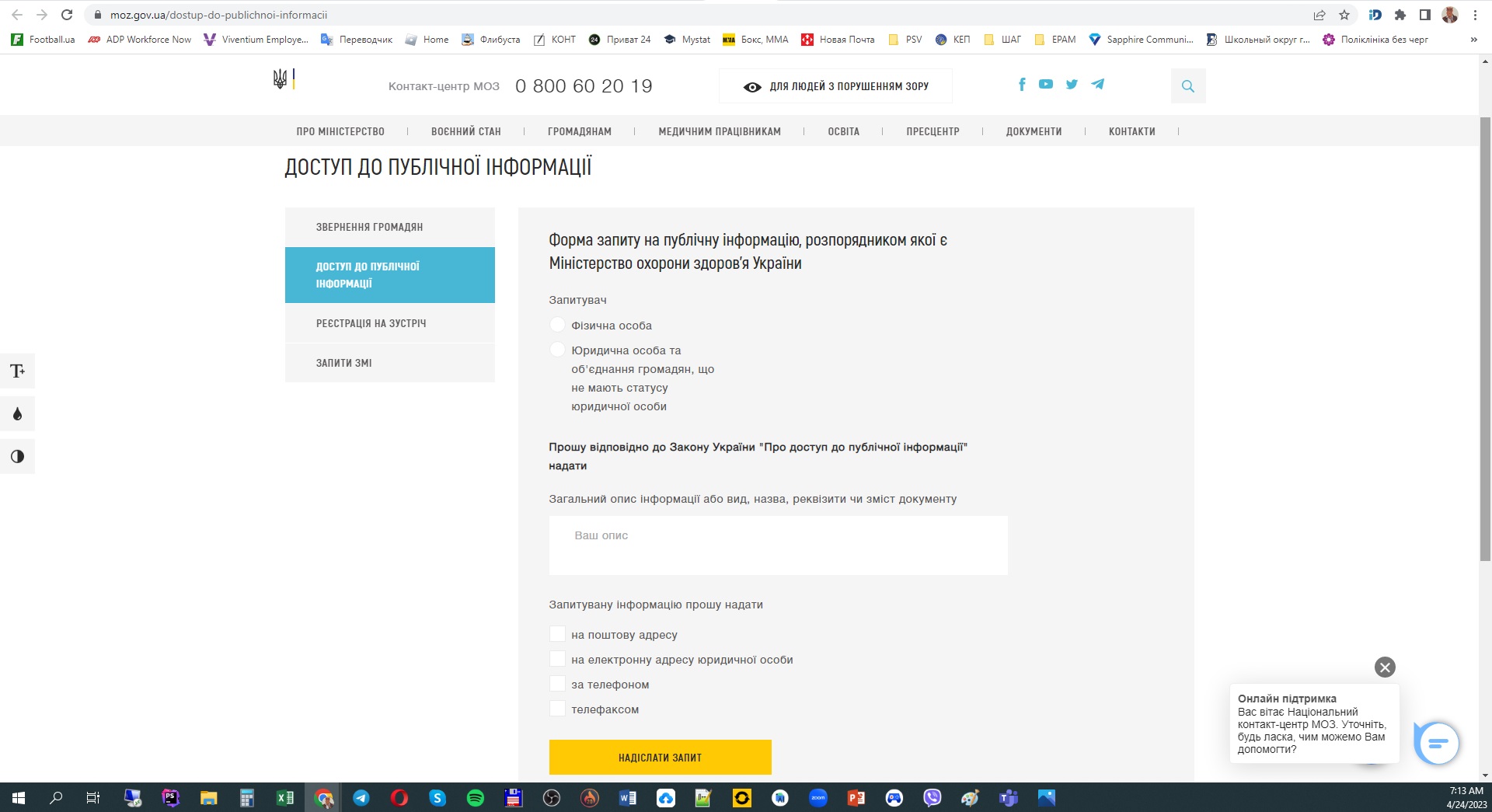The width and height of the screenshot is (1492, 812).
Task: Click the Twitter bird icon
Action: pyautogui.click(x=1072, y=85)
